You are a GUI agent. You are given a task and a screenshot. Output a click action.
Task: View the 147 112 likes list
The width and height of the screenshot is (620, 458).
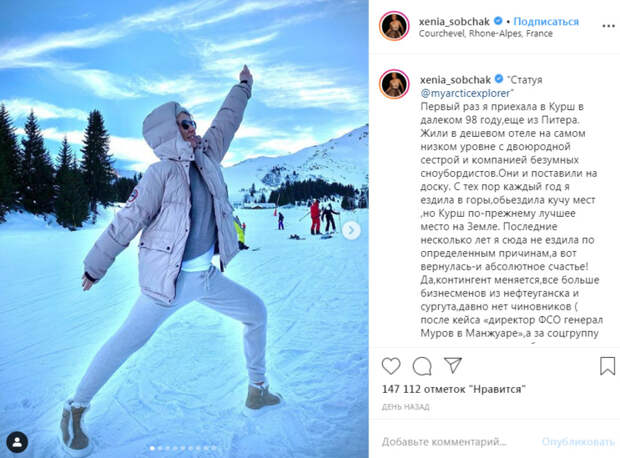click(454, 389)
